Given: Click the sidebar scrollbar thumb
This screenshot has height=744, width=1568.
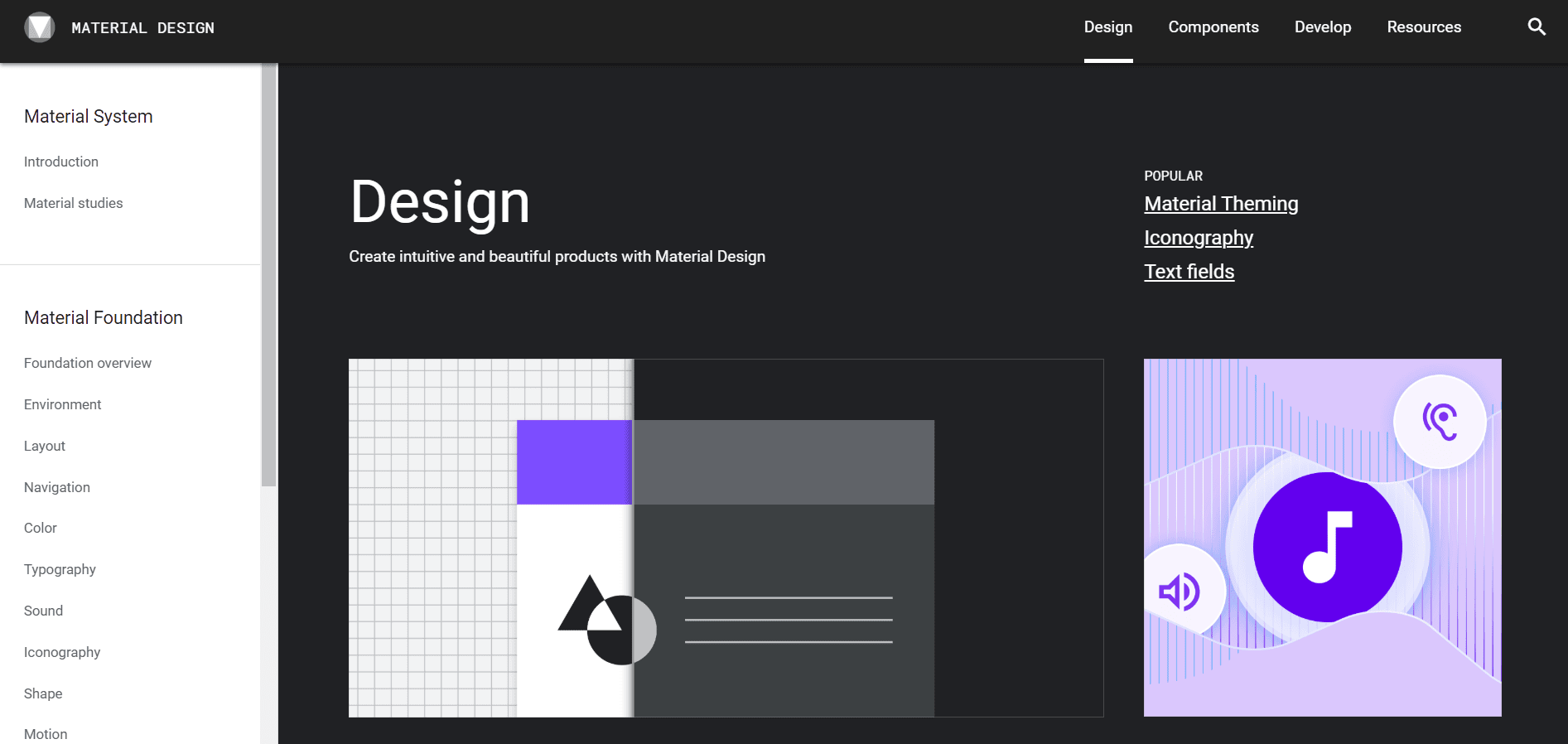Looking at the screenshot, I should [269, 275].
